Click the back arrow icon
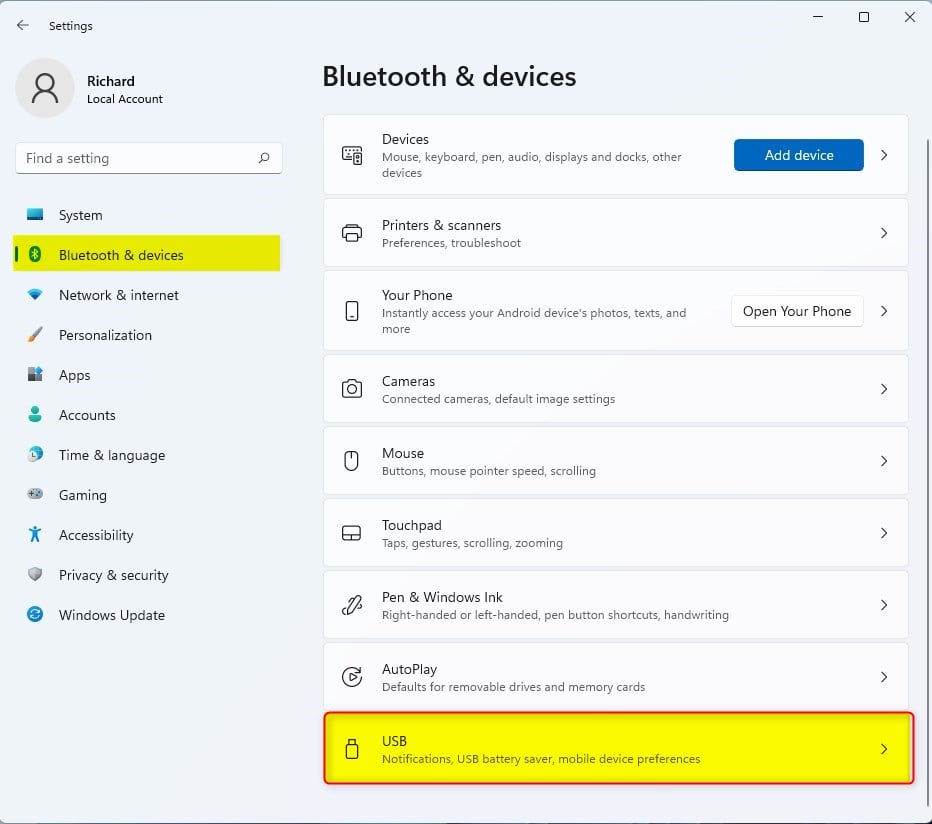This screenshot has width=932, height=824. point(23,25)
